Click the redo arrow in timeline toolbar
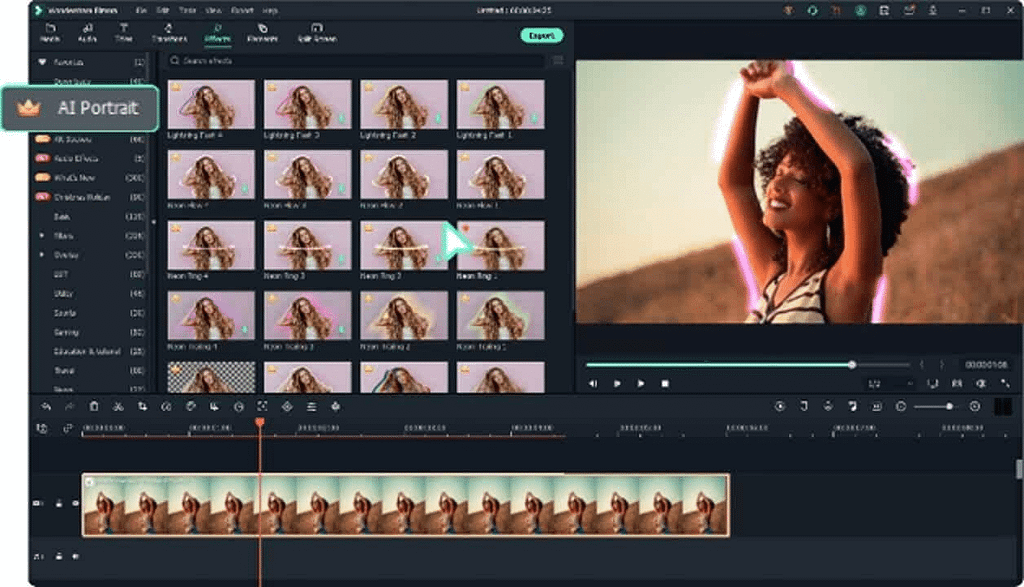The image size is (1024, 587). pos(69,407)
